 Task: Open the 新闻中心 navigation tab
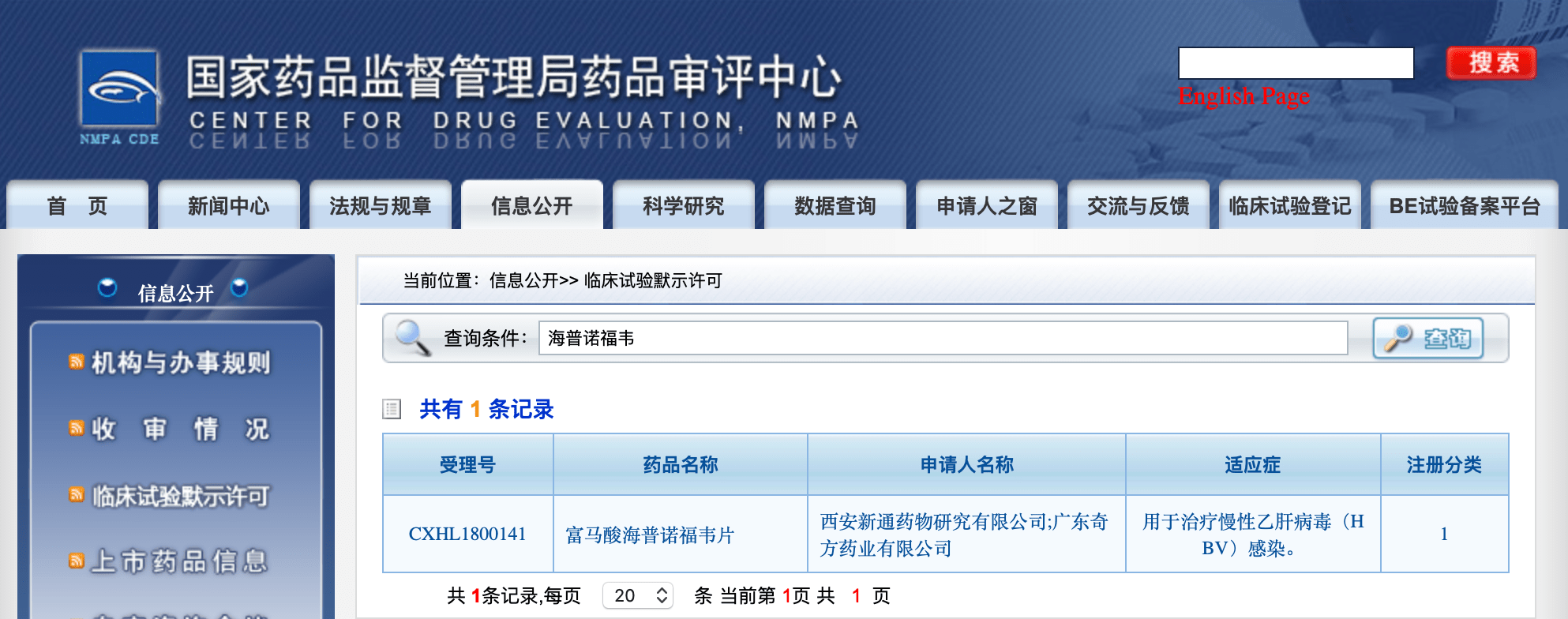coord(229,205)
